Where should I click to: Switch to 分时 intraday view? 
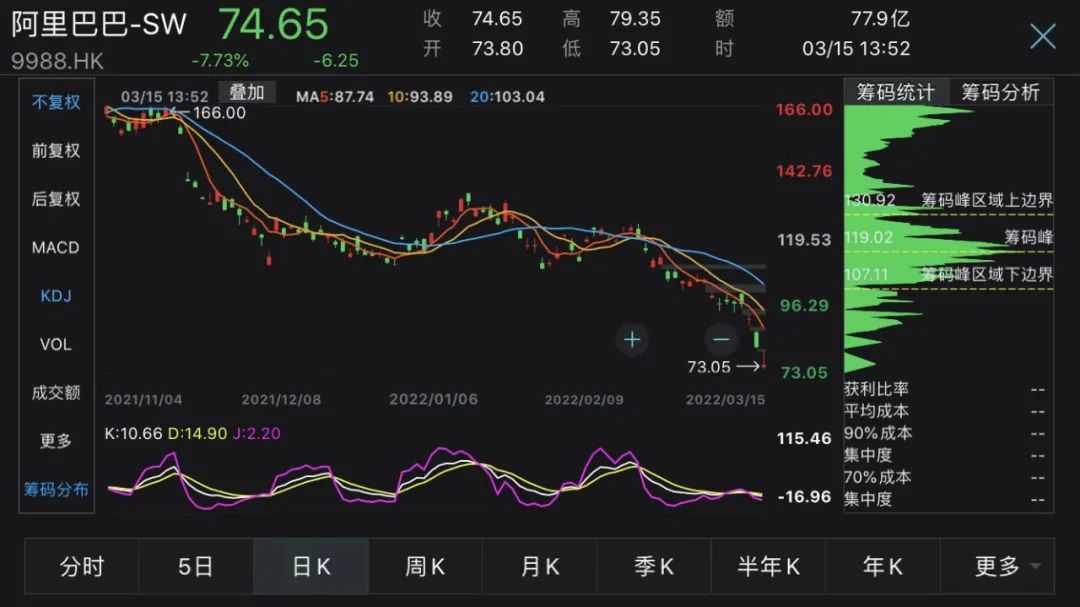pos(81,566)
